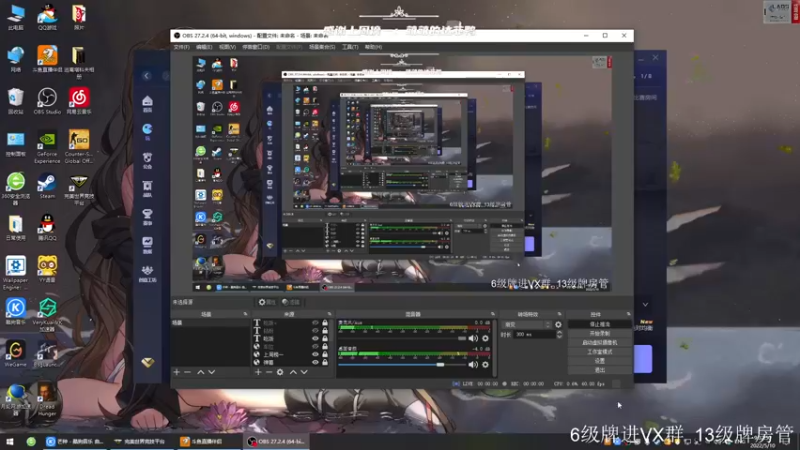
Task: Open source properties gear in sources toolbar
Action: [280, 372]
